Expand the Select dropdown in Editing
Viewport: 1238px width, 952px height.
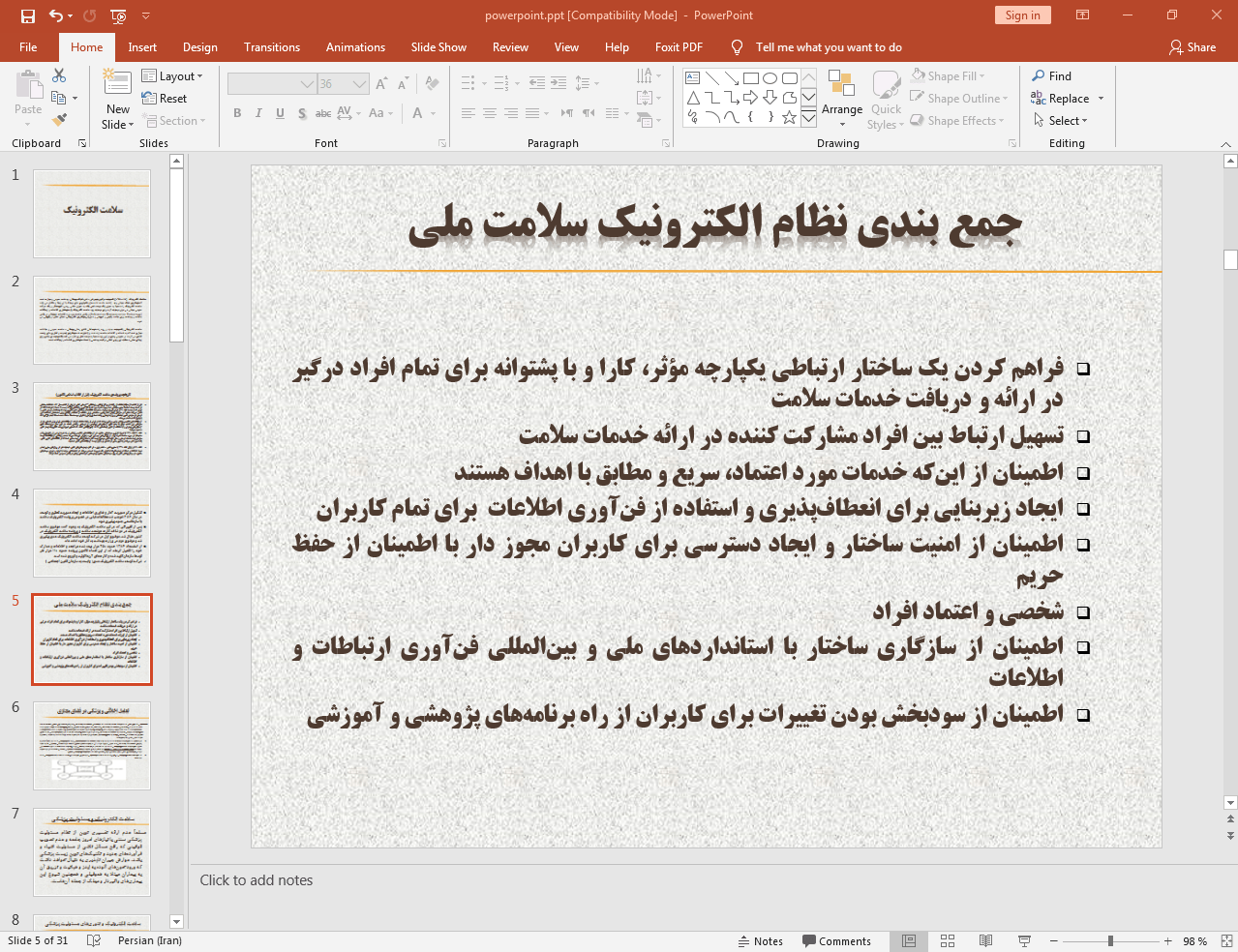pos(1062,121)
